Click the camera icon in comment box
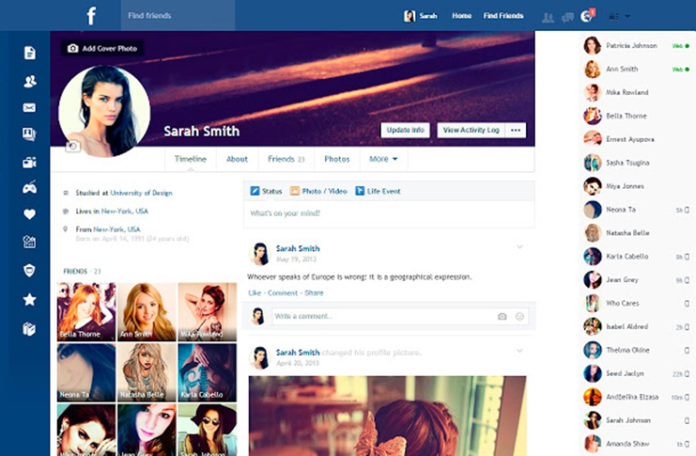The image size is (696, 456). pyautogui.click(x=502, y=316)
